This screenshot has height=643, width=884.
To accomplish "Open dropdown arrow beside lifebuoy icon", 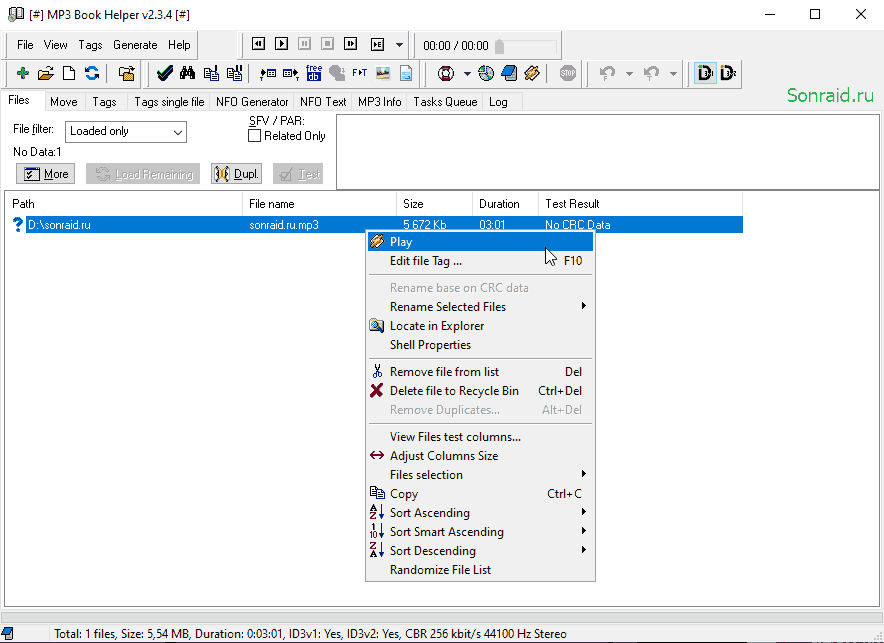I will [467, 73].
